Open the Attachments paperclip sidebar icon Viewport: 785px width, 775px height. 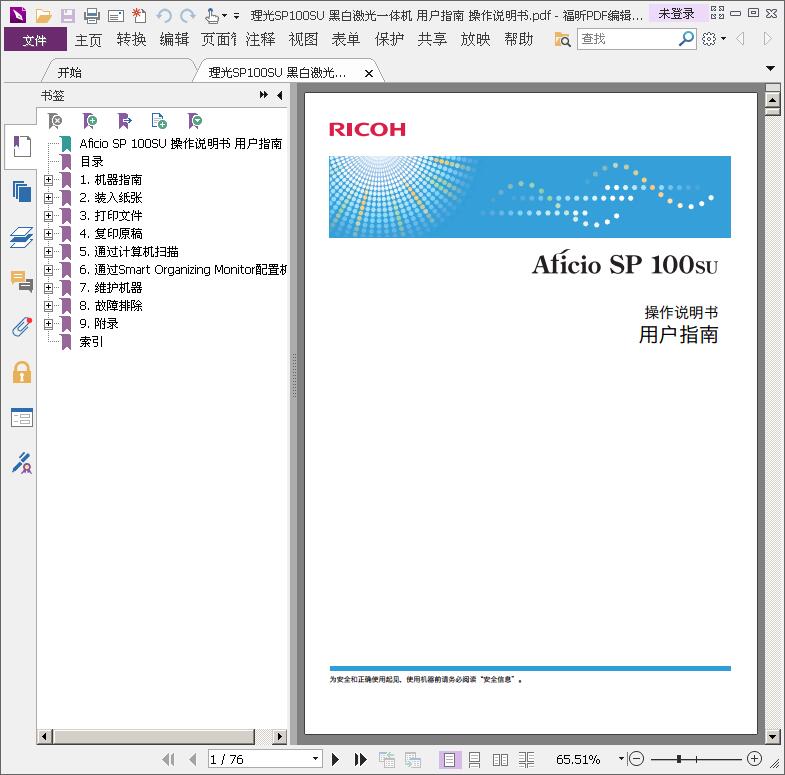click(22, 327)
